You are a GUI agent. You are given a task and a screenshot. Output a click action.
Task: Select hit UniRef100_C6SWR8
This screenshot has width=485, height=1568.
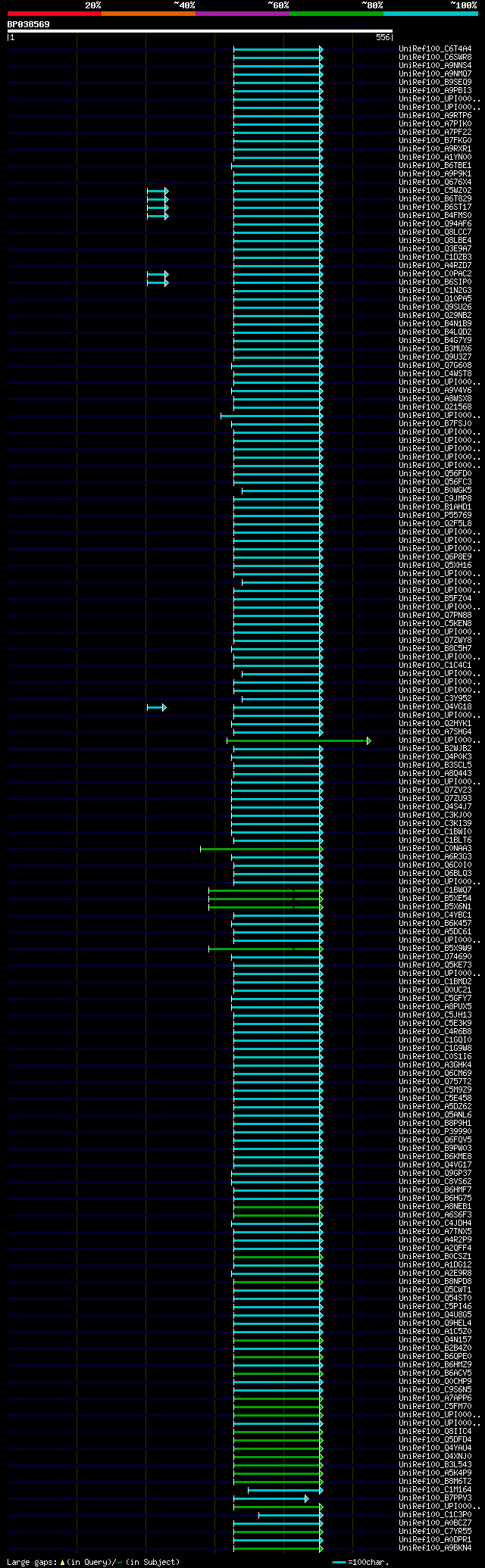[x=435, y=58]
